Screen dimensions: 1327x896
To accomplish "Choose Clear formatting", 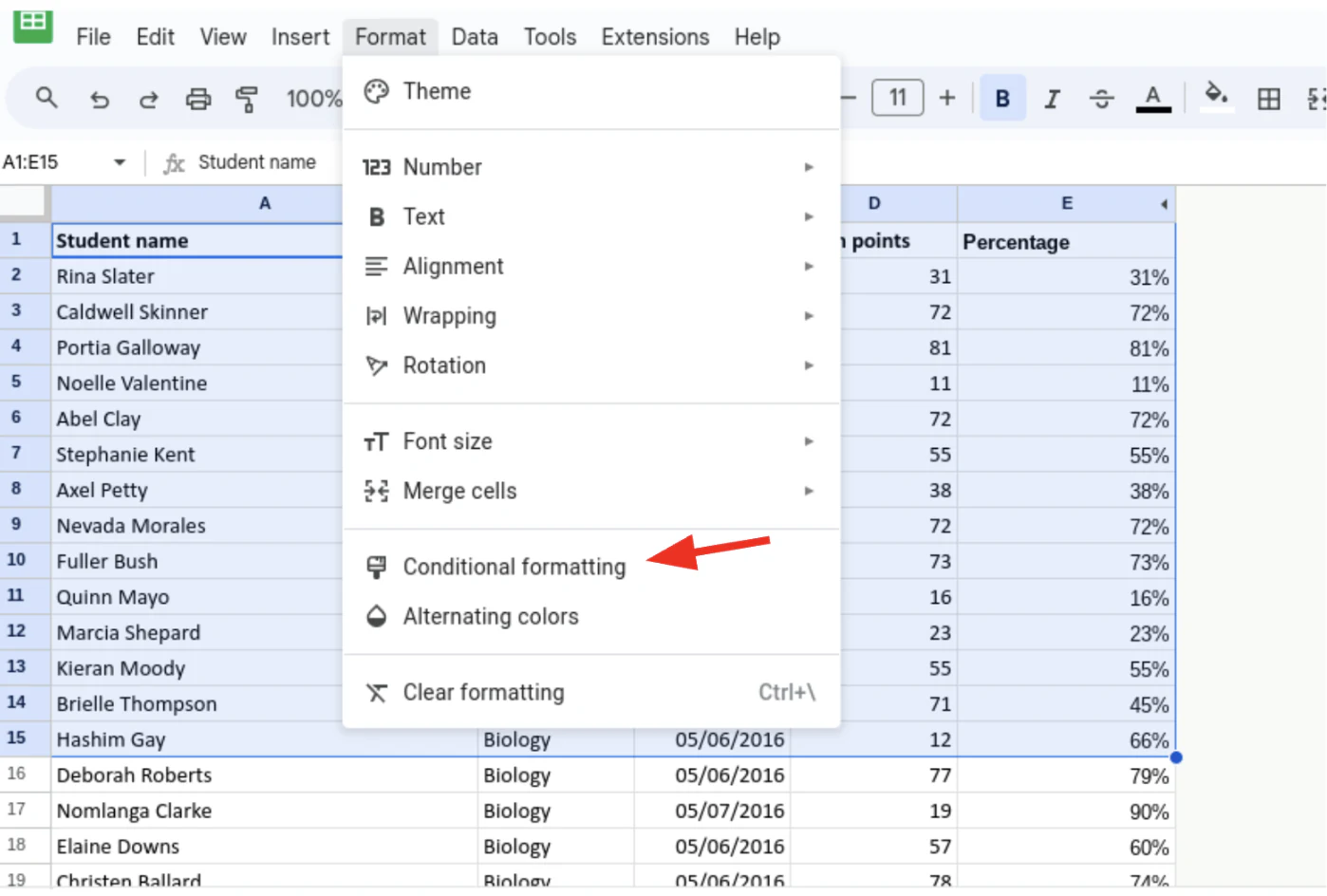I will [591, 692].
